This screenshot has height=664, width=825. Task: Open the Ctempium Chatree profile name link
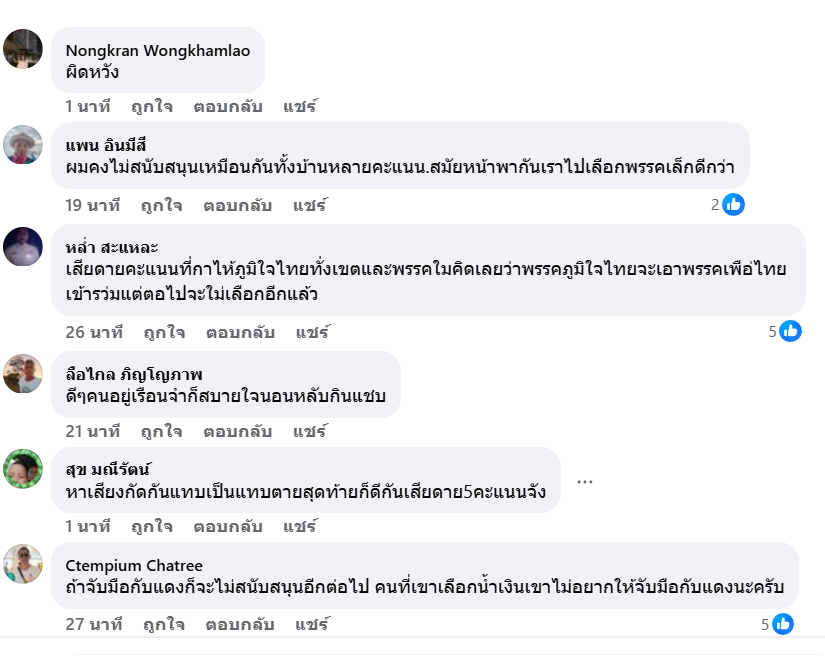point(134,565)
